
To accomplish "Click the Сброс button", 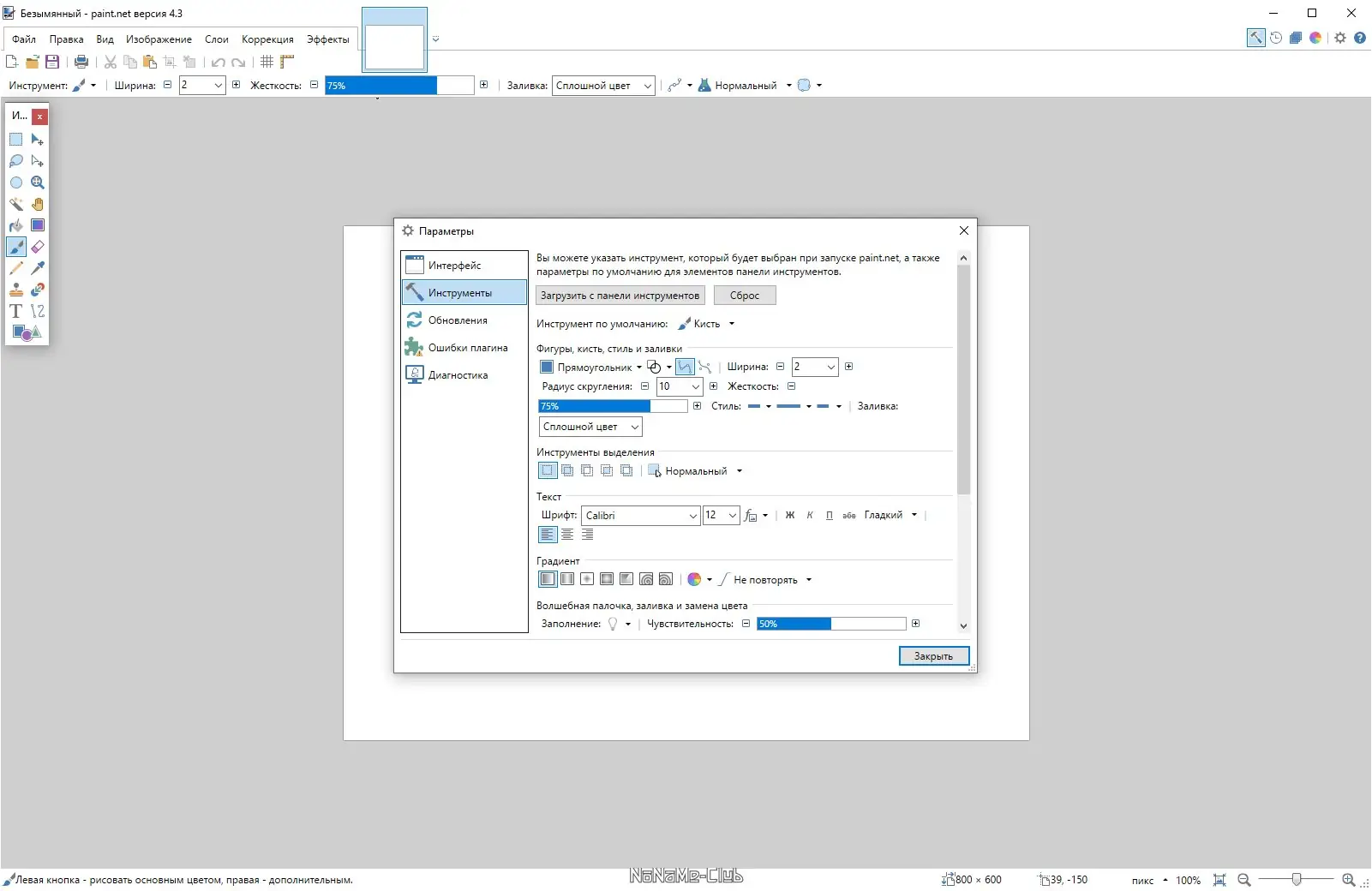I will click(x=745, y=296).
